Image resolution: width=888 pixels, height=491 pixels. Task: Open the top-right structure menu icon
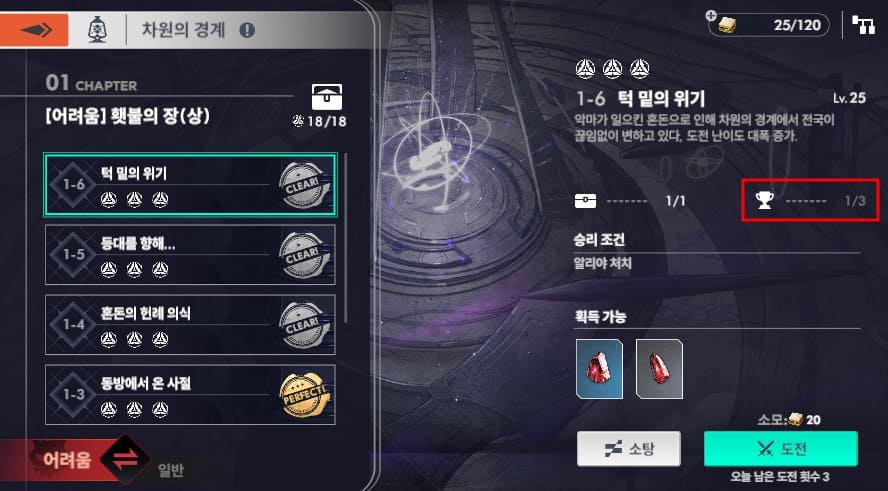click(863, 25)
